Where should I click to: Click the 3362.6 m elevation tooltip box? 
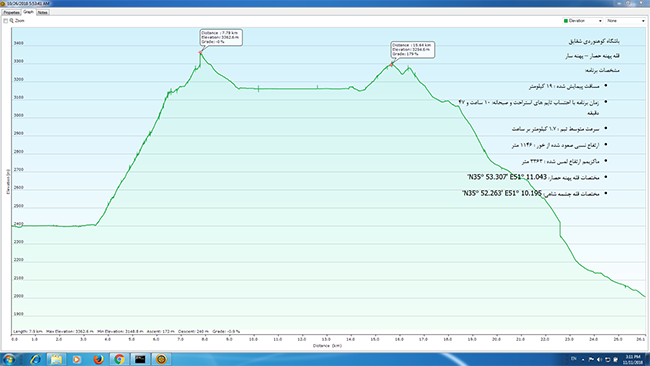[221, 37]
